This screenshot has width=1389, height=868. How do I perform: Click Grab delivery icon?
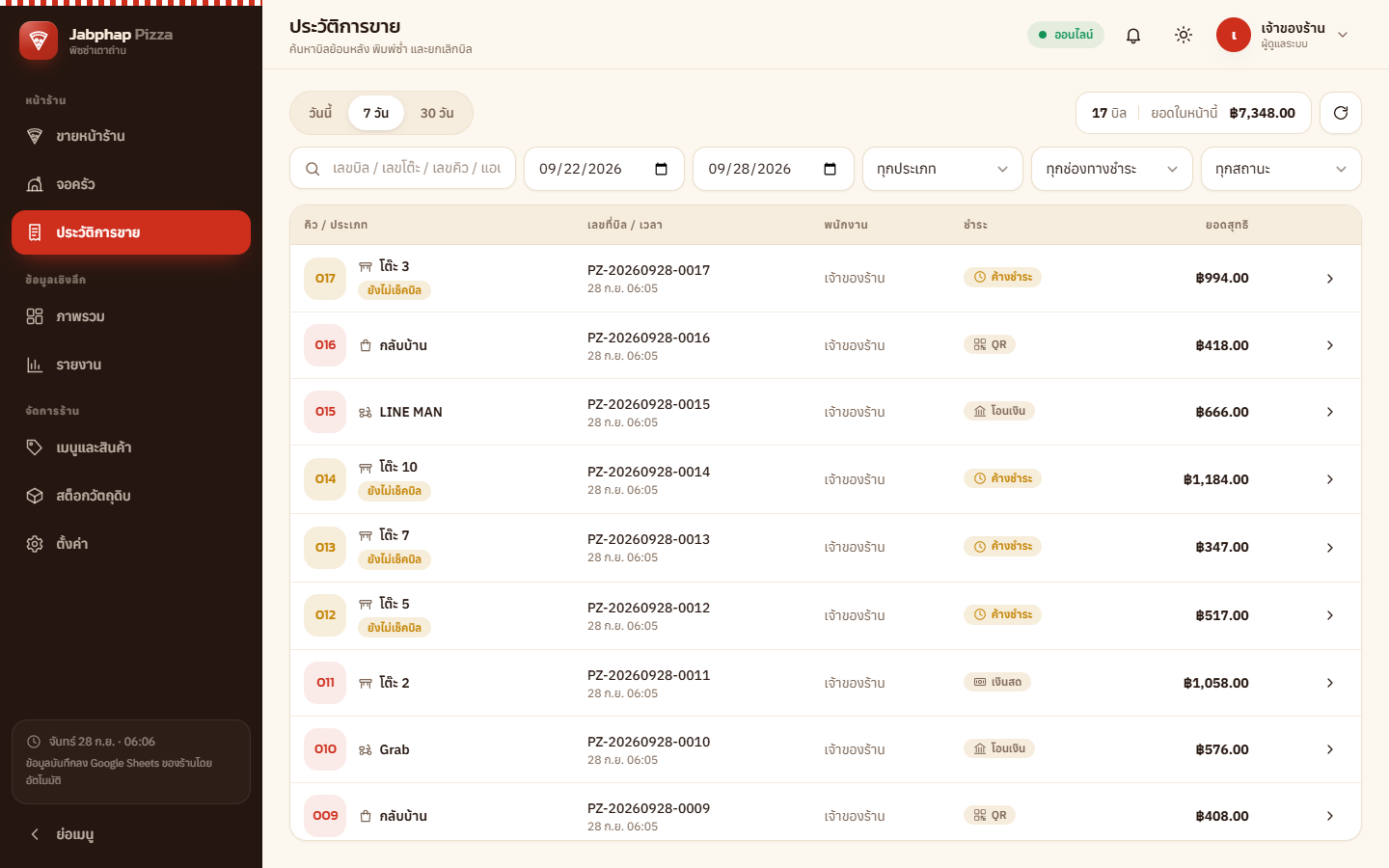366,750
